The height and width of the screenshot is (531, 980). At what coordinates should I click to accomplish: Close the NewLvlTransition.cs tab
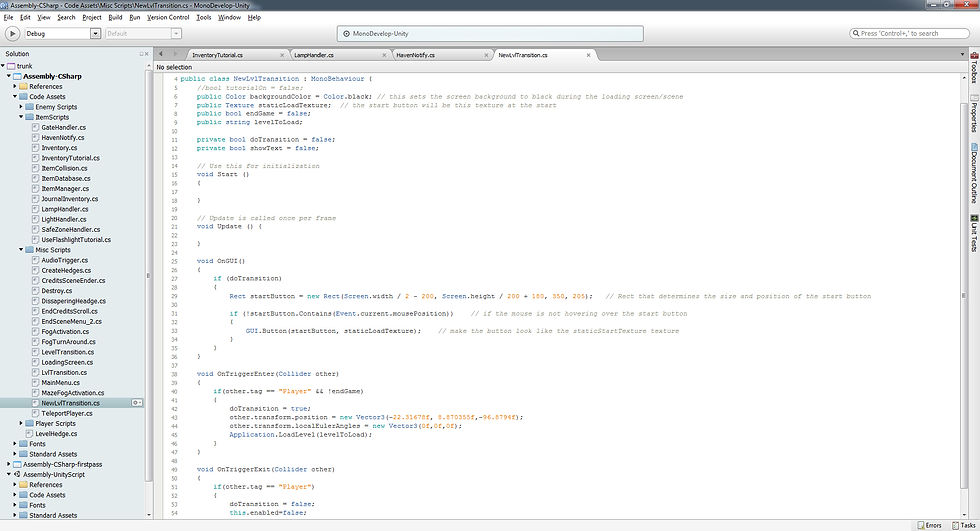click(588, 55)
